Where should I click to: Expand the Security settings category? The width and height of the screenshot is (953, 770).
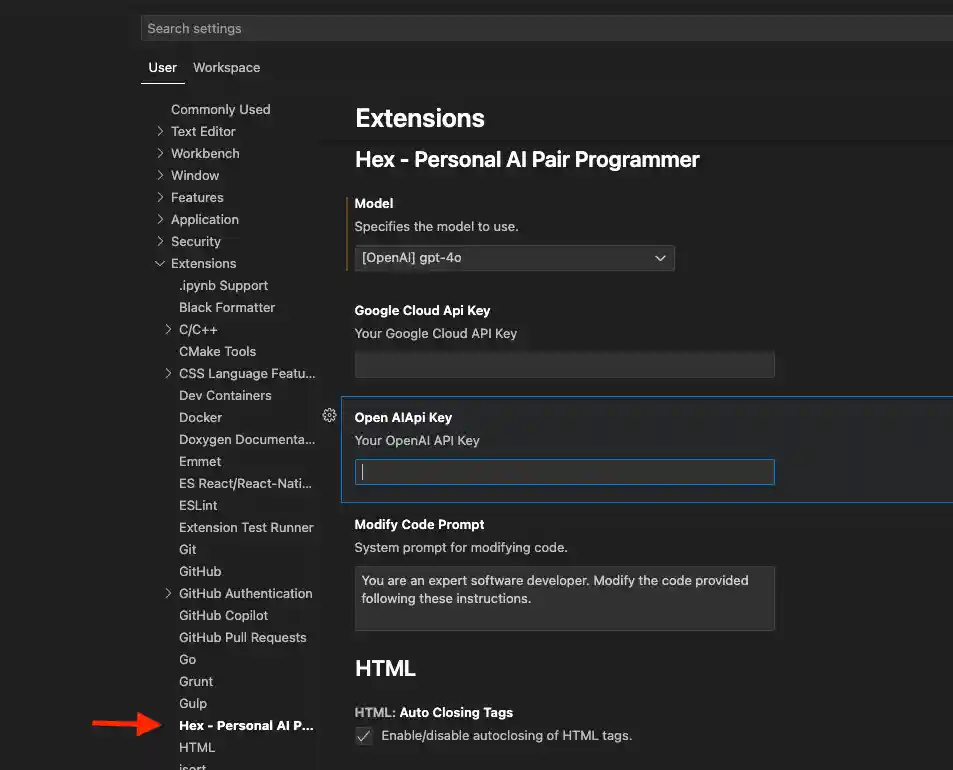(x=195, y=241)
